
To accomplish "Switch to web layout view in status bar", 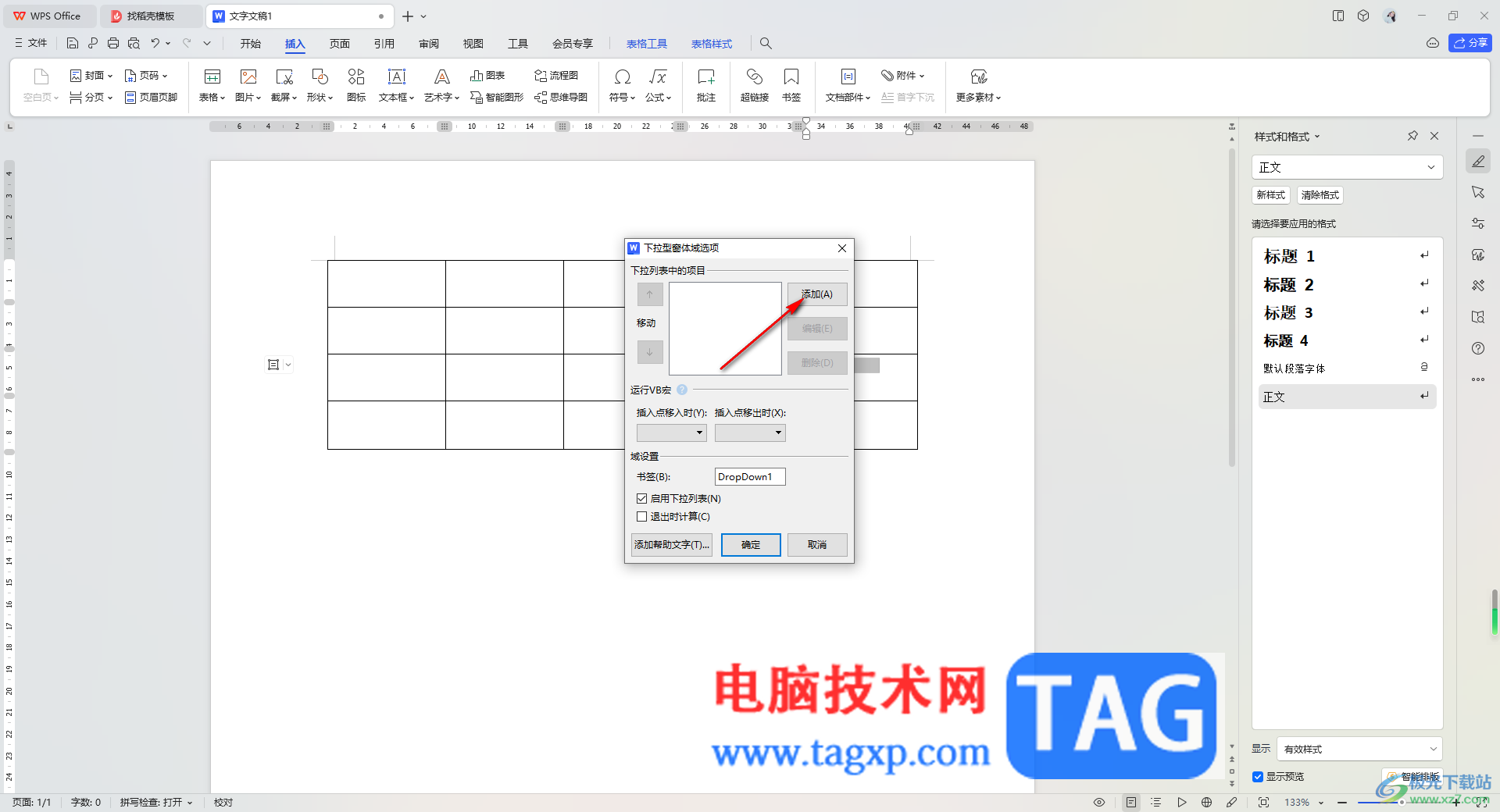I will click(x=1206, y=802).
